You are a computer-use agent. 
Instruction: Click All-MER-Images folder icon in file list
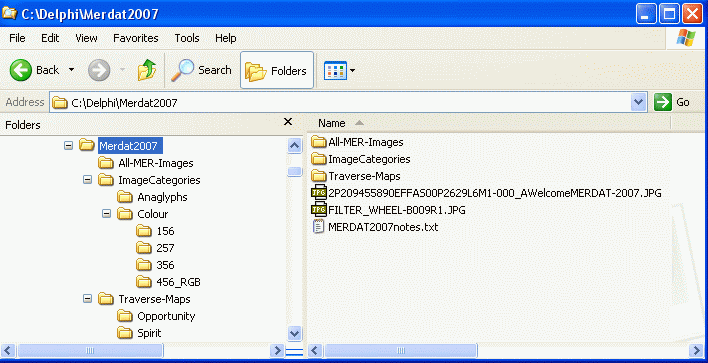pos(319,142)
